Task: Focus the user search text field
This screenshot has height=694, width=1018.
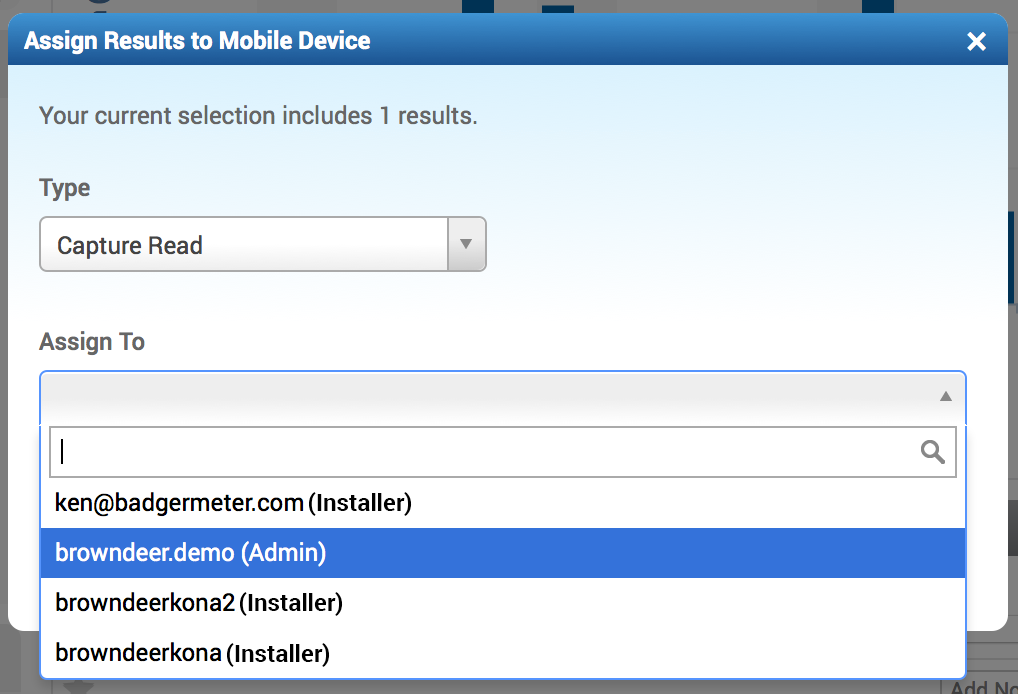Action: [x=480, y=452]
